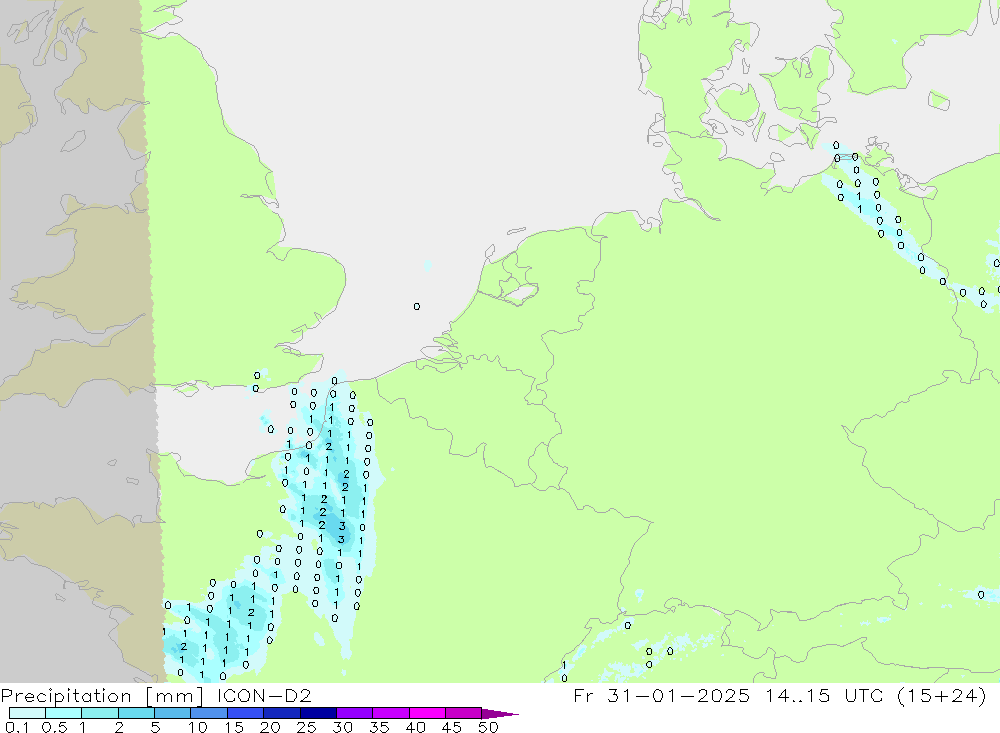This screenshot has height=733, width=1000.
Task: Click the 25–30 mm navy legend box
Action: (318, 713)
